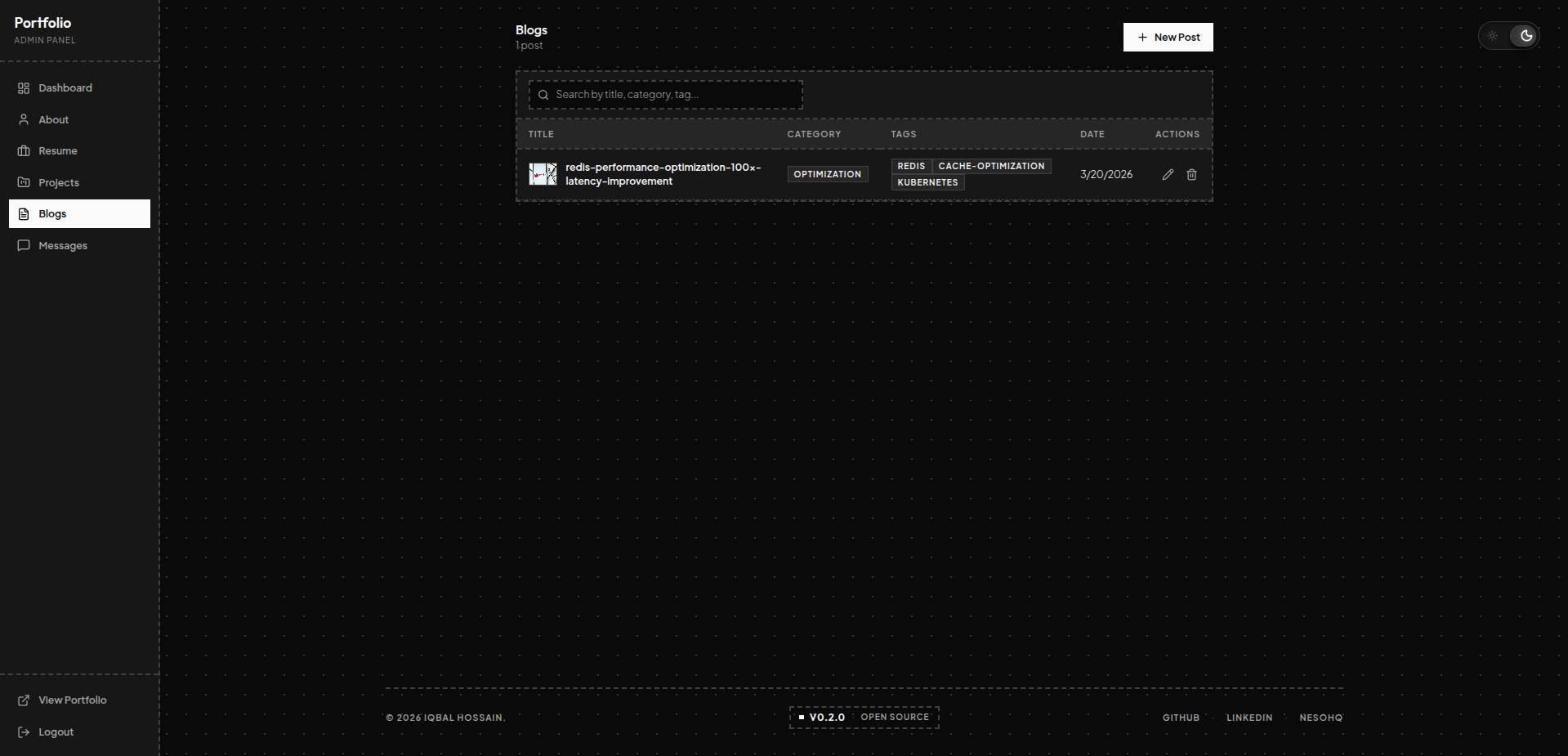
Task: Select the Dashboard icon in the sidebar
Action: click(24, 88)
